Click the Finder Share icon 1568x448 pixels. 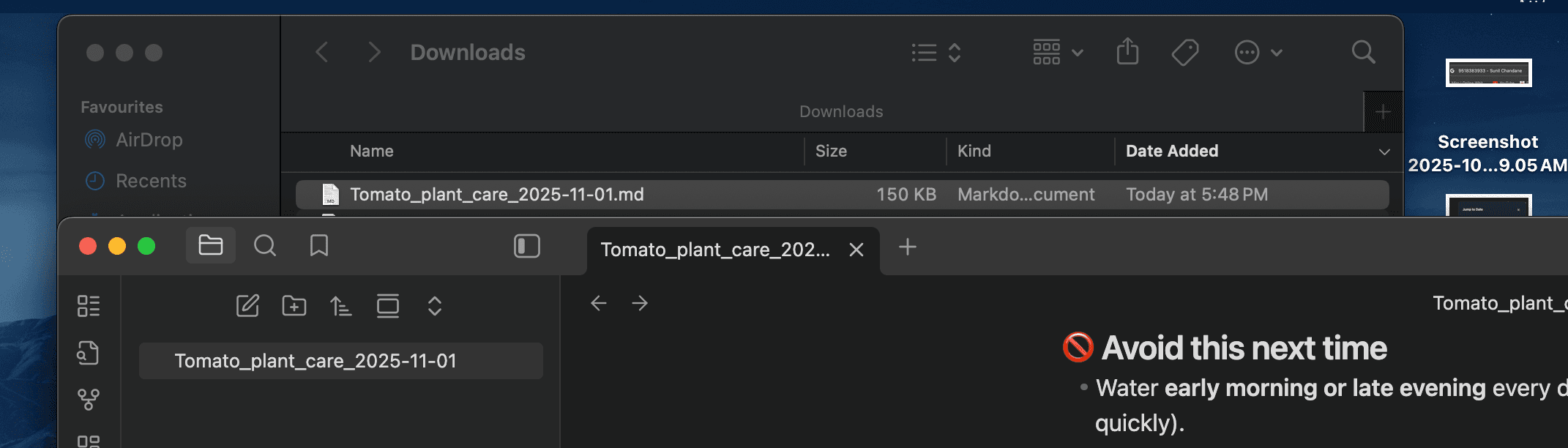tap(1127, 52)
